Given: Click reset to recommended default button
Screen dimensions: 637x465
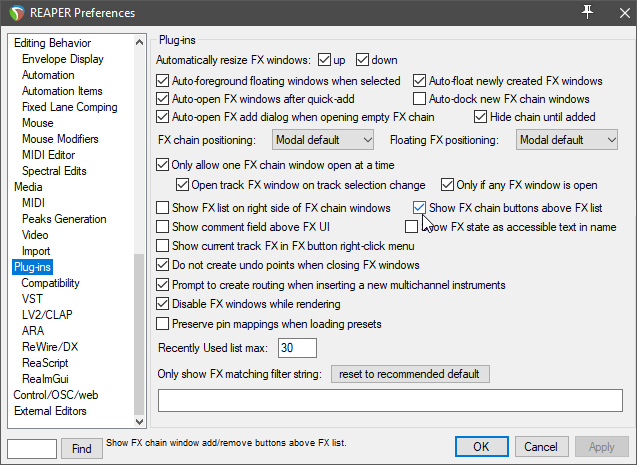Looking at the screenshot, I should (x=410, y=374).
